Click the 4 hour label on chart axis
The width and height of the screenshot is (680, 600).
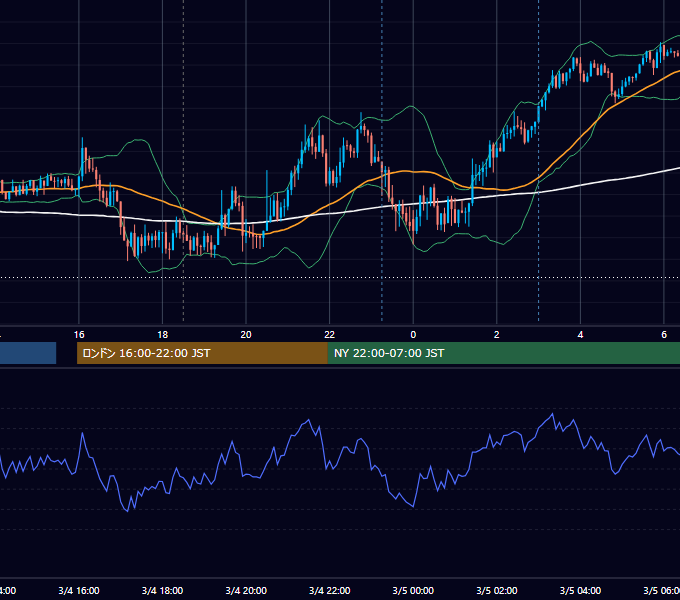(x=580, y=335)
